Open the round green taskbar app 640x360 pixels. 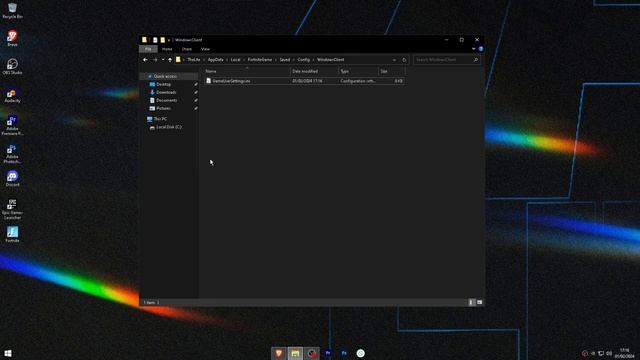point(360,353)
